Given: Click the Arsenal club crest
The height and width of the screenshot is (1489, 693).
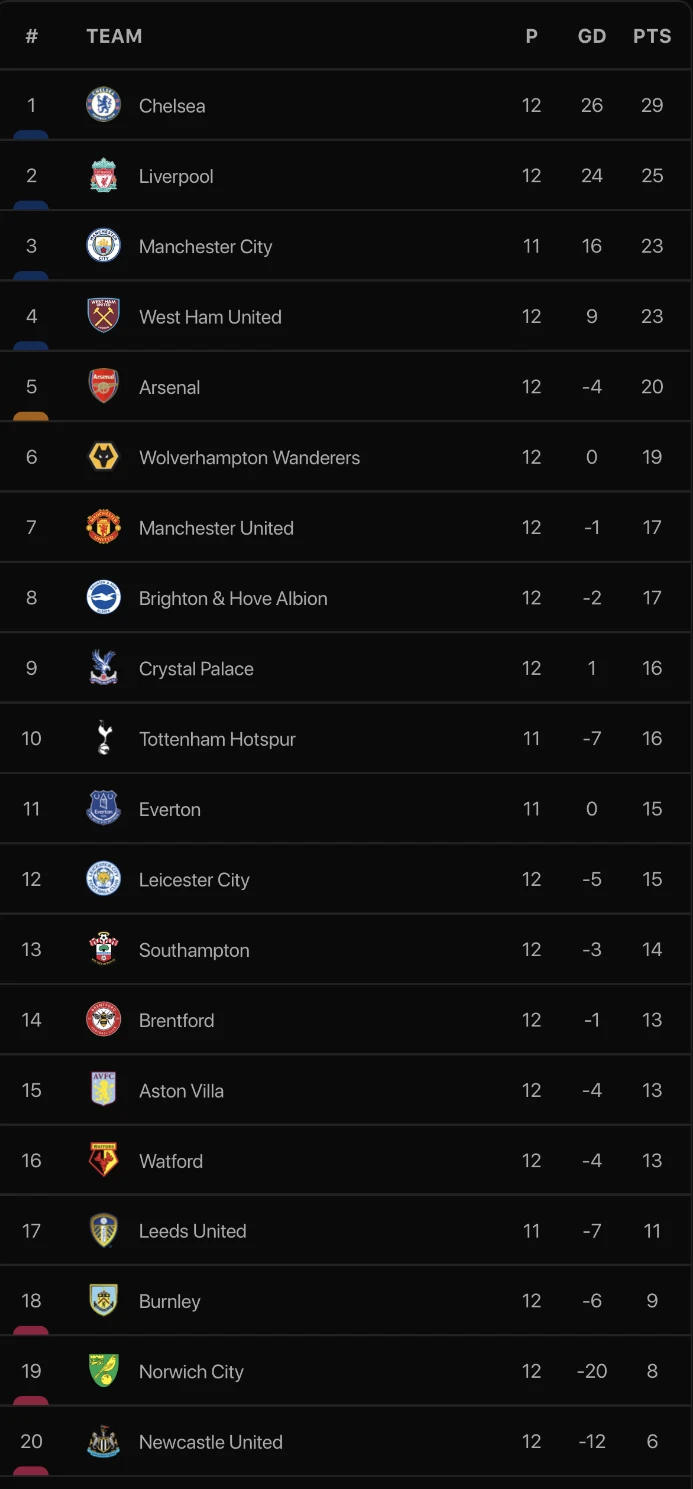Looking at the screenshot, I should coord(104,387).
